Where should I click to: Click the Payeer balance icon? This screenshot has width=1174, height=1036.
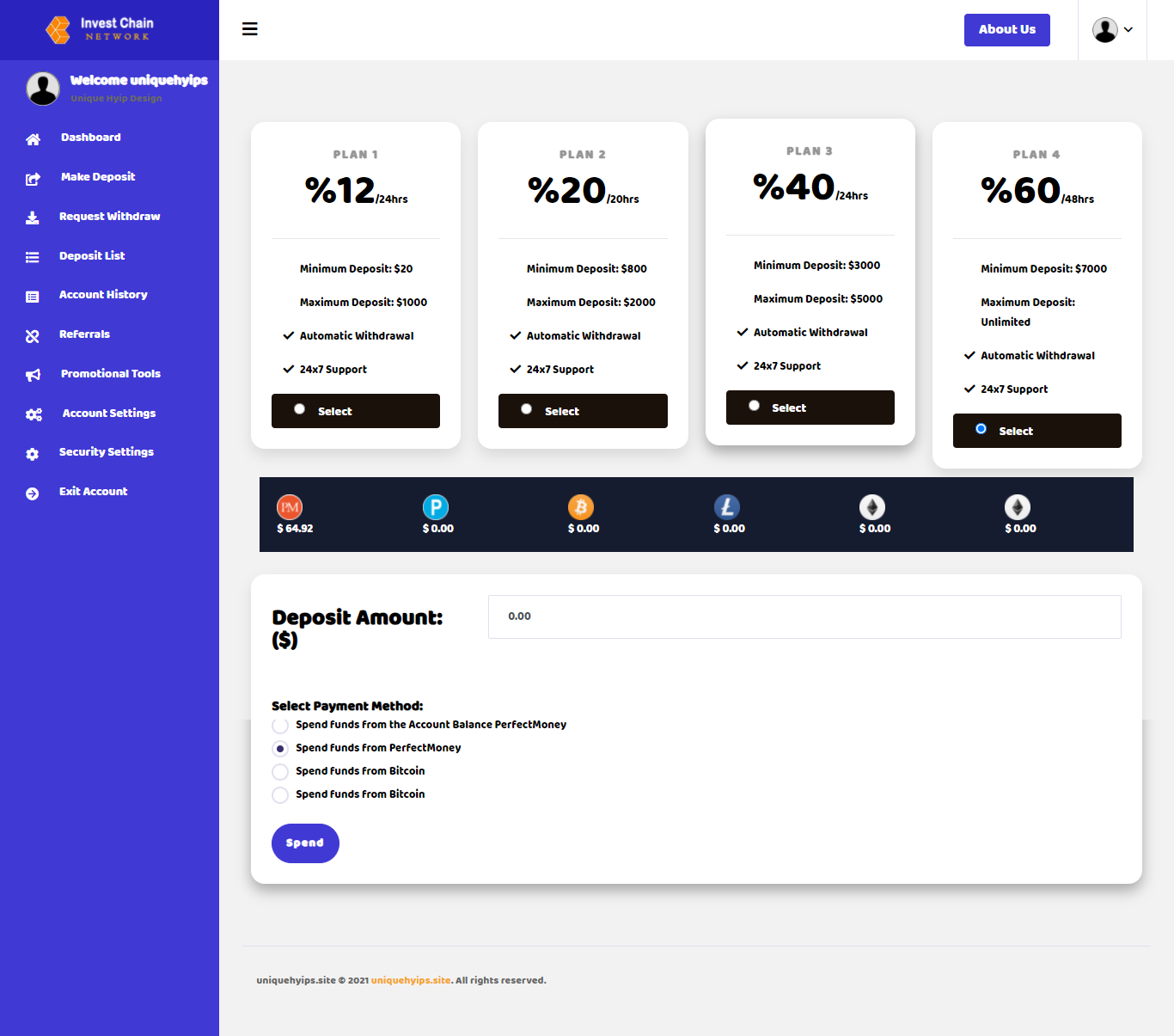(436, 507)
